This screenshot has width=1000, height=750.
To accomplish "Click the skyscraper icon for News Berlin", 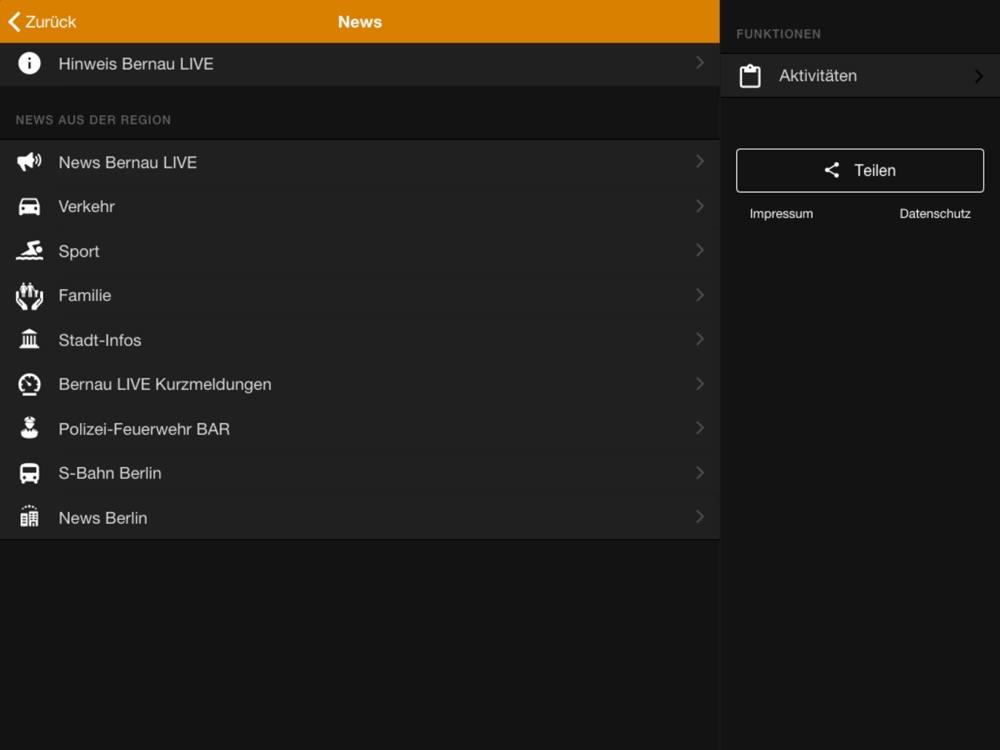I will pos(29,518).
